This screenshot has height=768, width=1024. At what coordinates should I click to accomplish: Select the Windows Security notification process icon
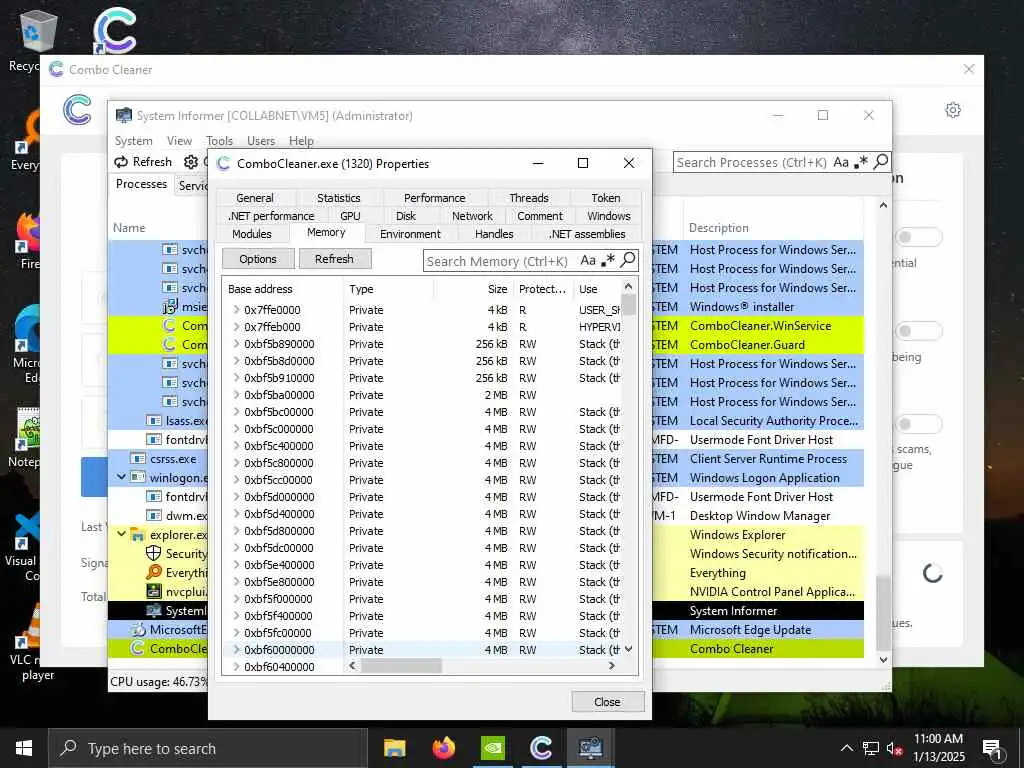(153, 554)
